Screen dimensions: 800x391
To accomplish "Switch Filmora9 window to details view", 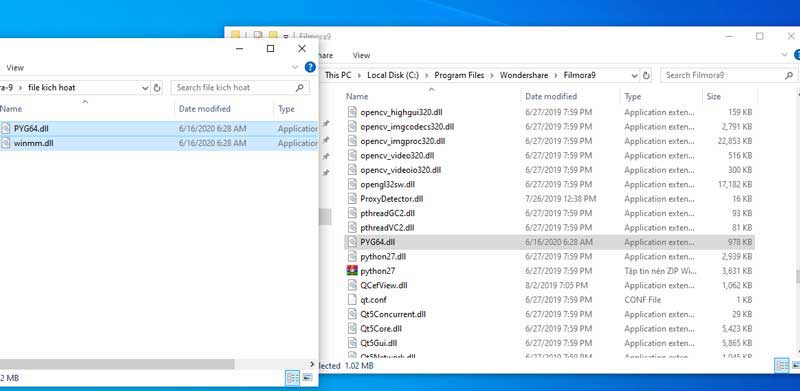I will point(781,365).
